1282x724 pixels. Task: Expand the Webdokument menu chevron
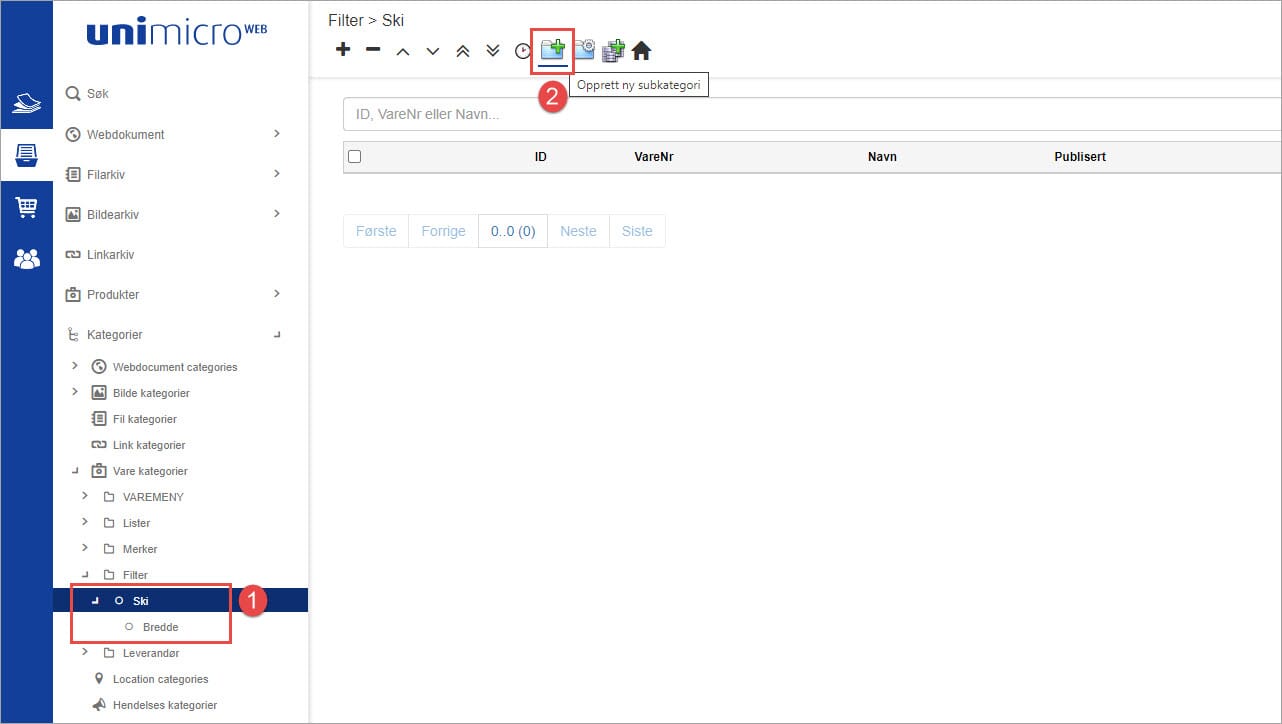pyautogui.click(x=277, y=133)
